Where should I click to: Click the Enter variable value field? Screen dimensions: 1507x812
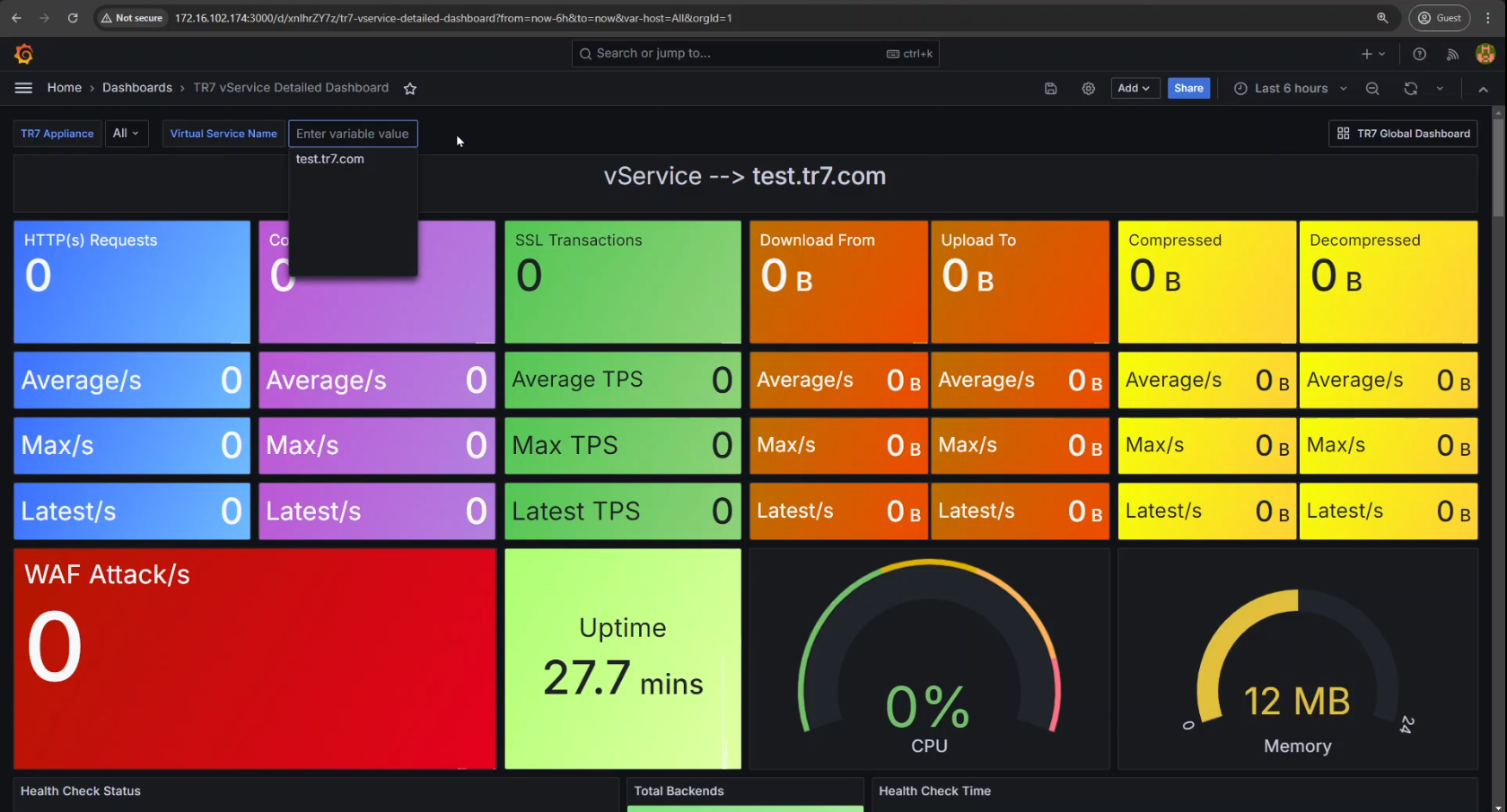point(353,134)
